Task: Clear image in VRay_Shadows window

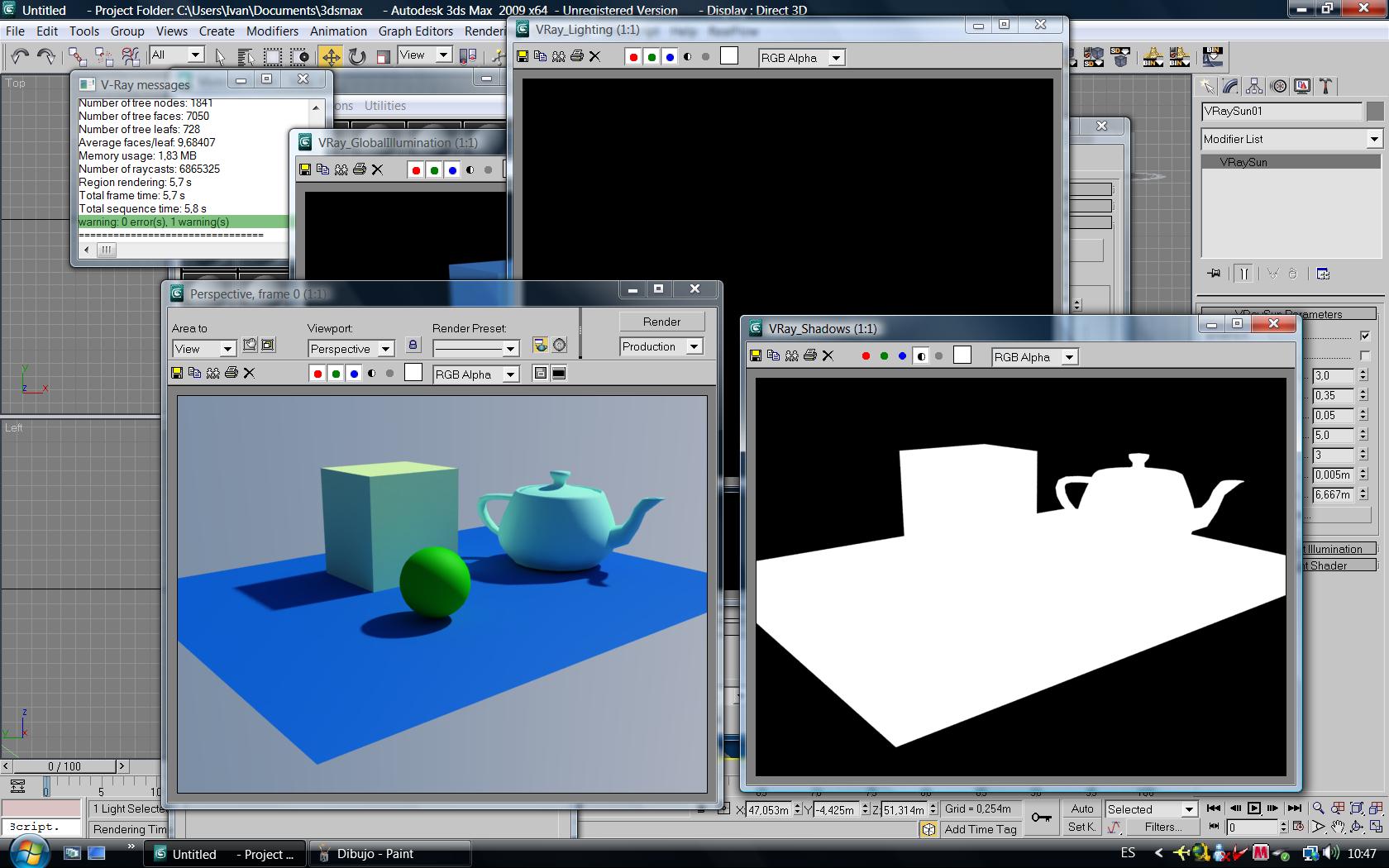Action: (x=828, y=355)
